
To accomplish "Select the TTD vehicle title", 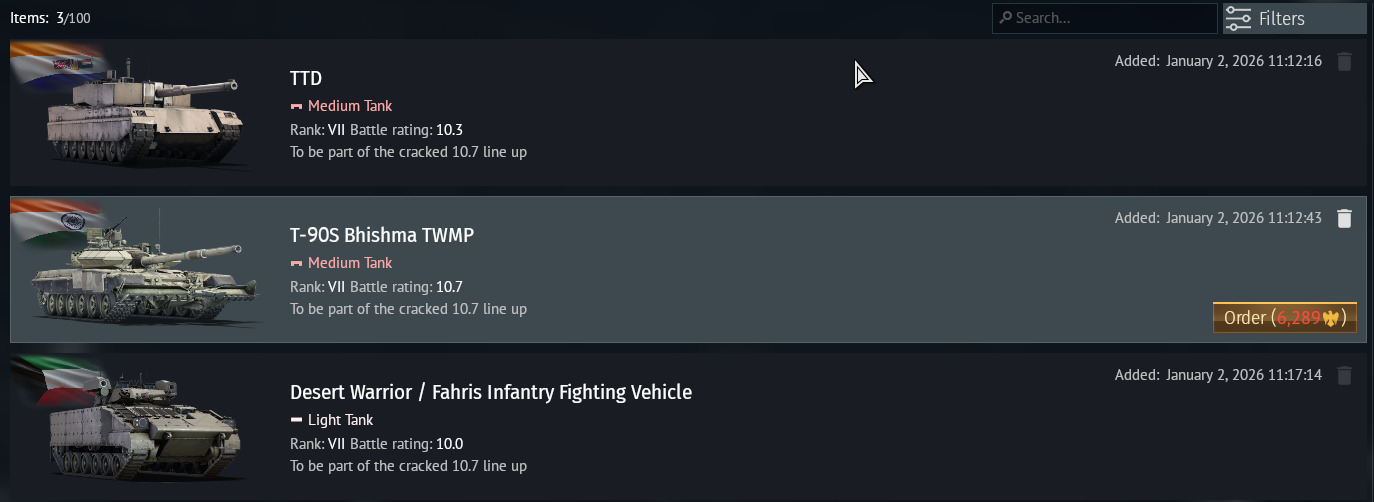I will pyautogui.click(x=306, y=79).
